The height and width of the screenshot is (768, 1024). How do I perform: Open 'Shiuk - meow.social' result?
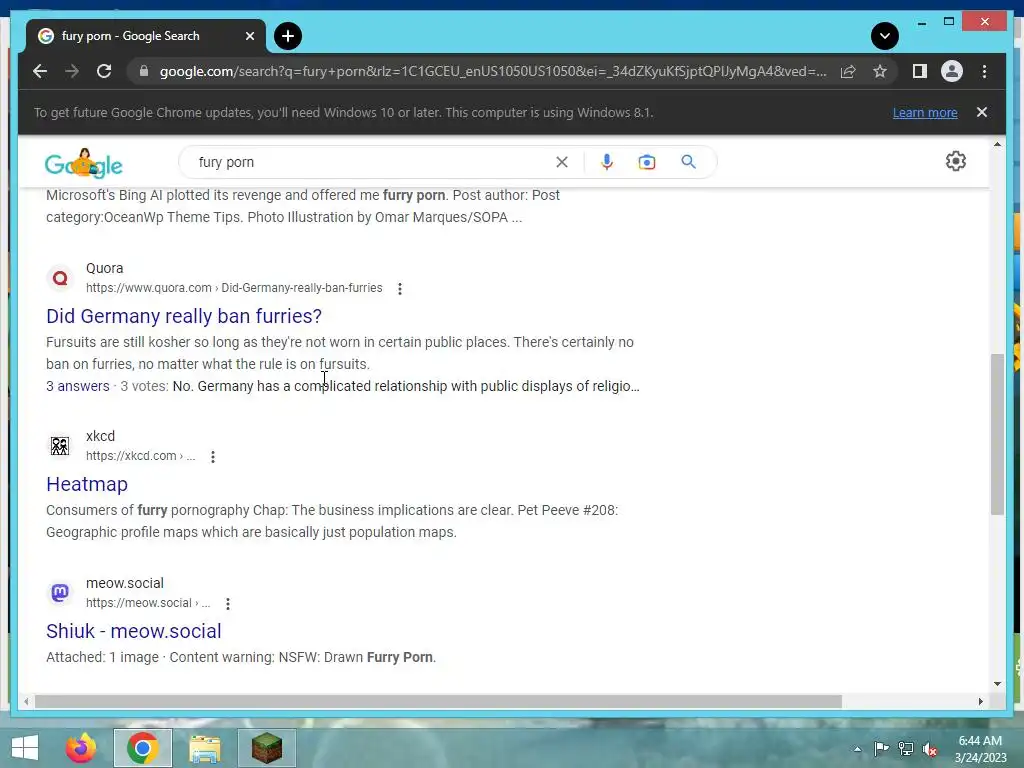[134, 631]
